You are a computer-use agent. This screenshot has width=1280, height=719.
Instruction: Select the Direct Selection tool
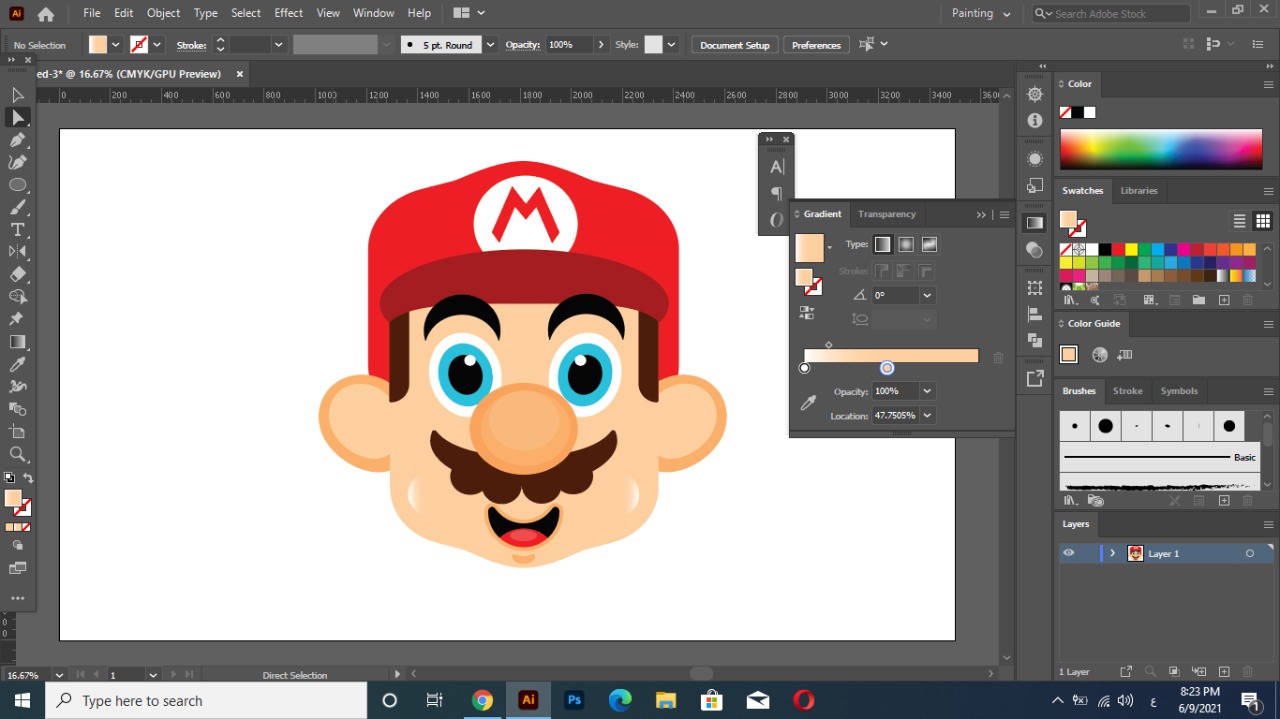pos(17,118)
